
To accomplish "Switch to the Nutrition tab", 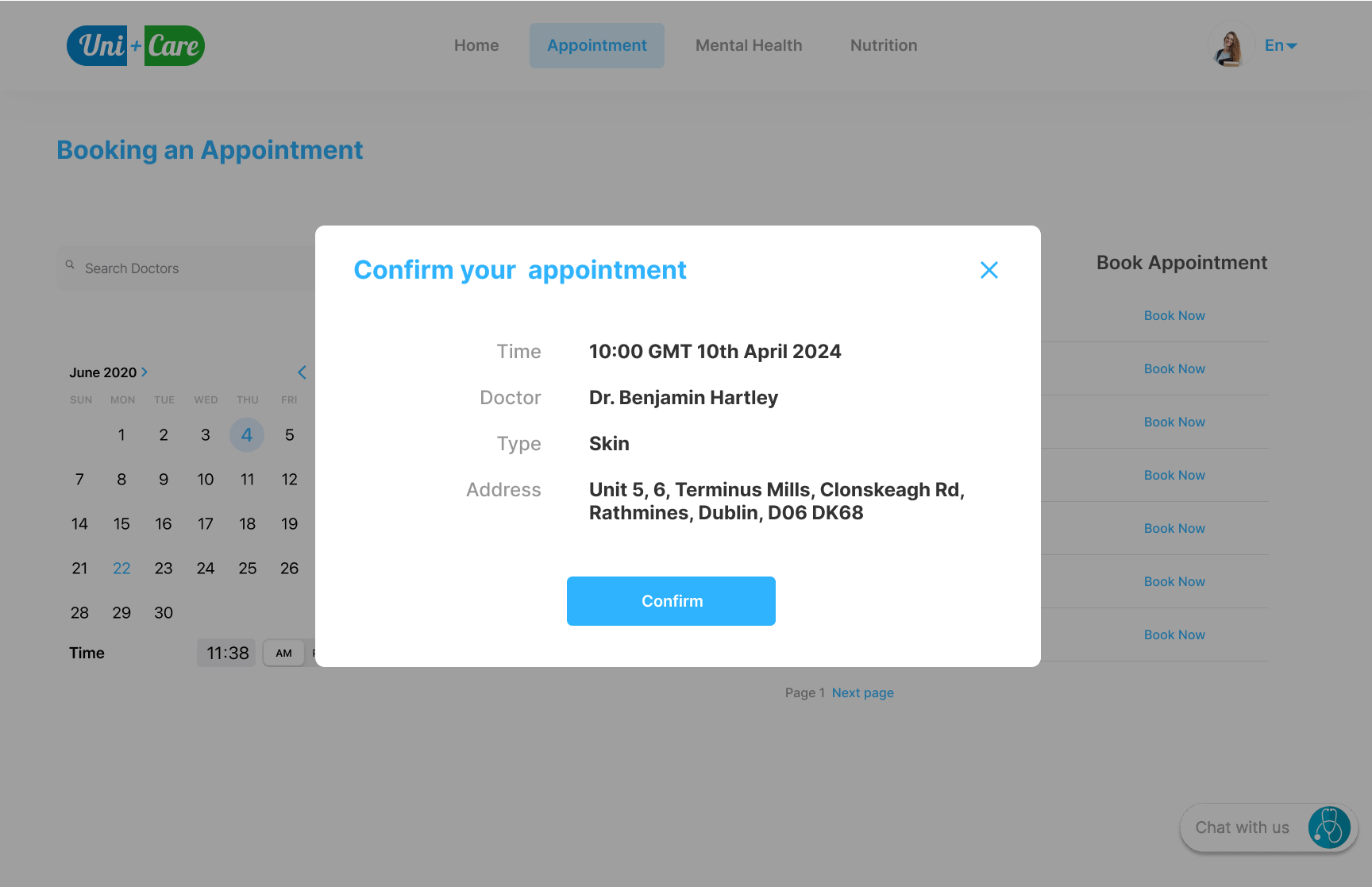I will pos(884,45).
